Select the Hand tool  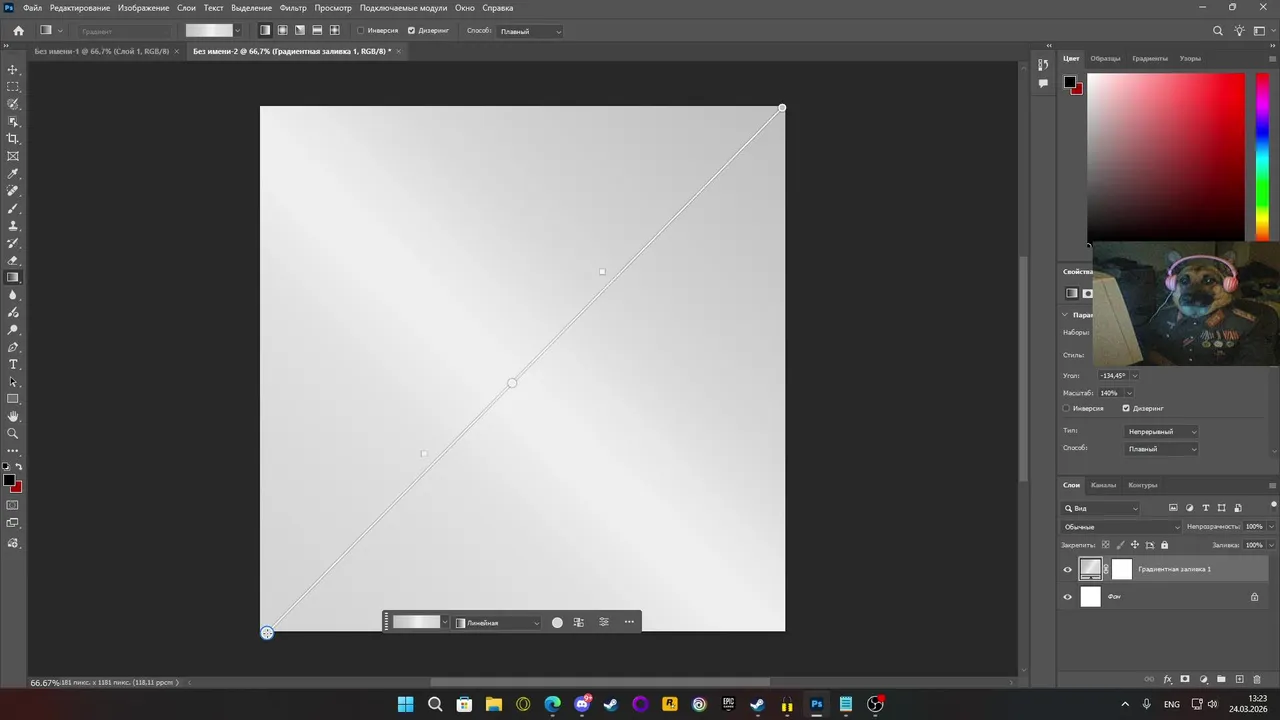tap(13, 416)
